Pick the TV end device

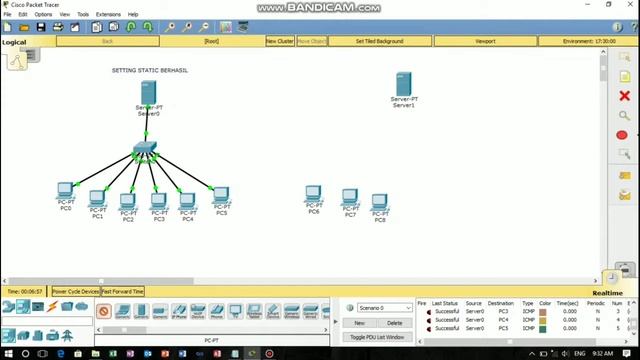[x=236, y=311]
